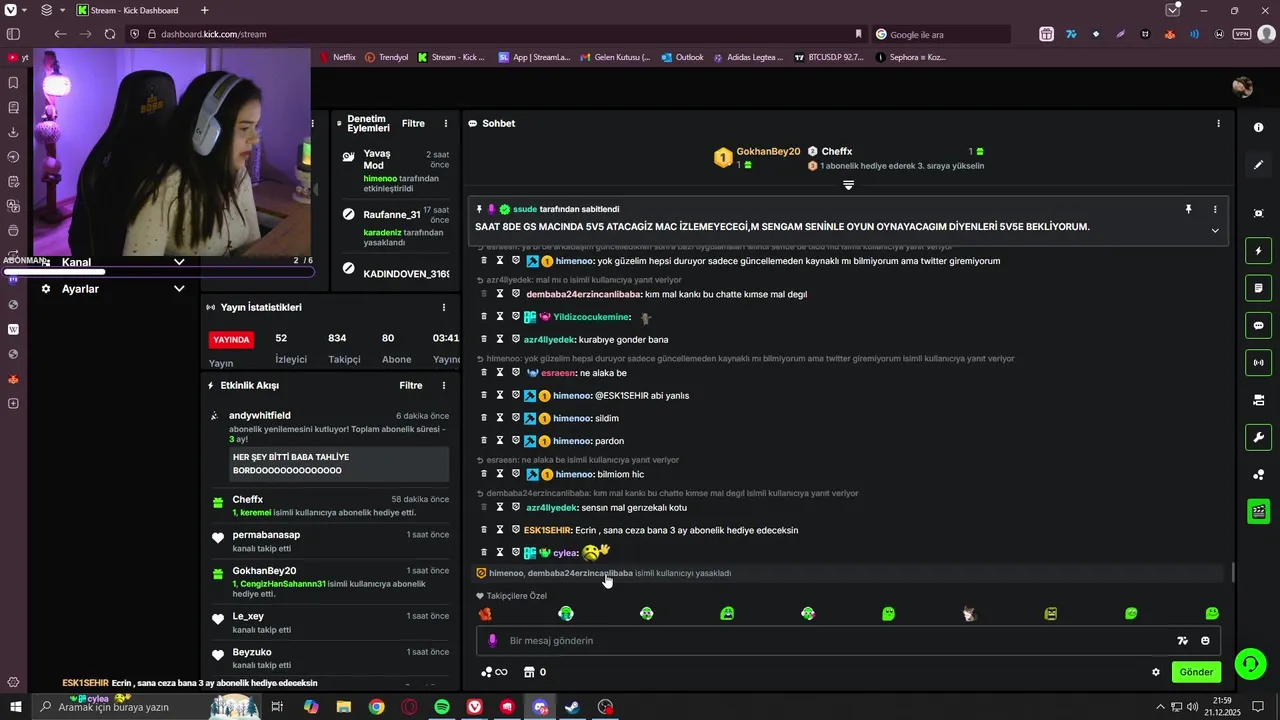The width and height of the screenshot is (1280, 720).
Task: Open Filtre in Denetim Eylemleri panel
Action: (x=413, y=124)
